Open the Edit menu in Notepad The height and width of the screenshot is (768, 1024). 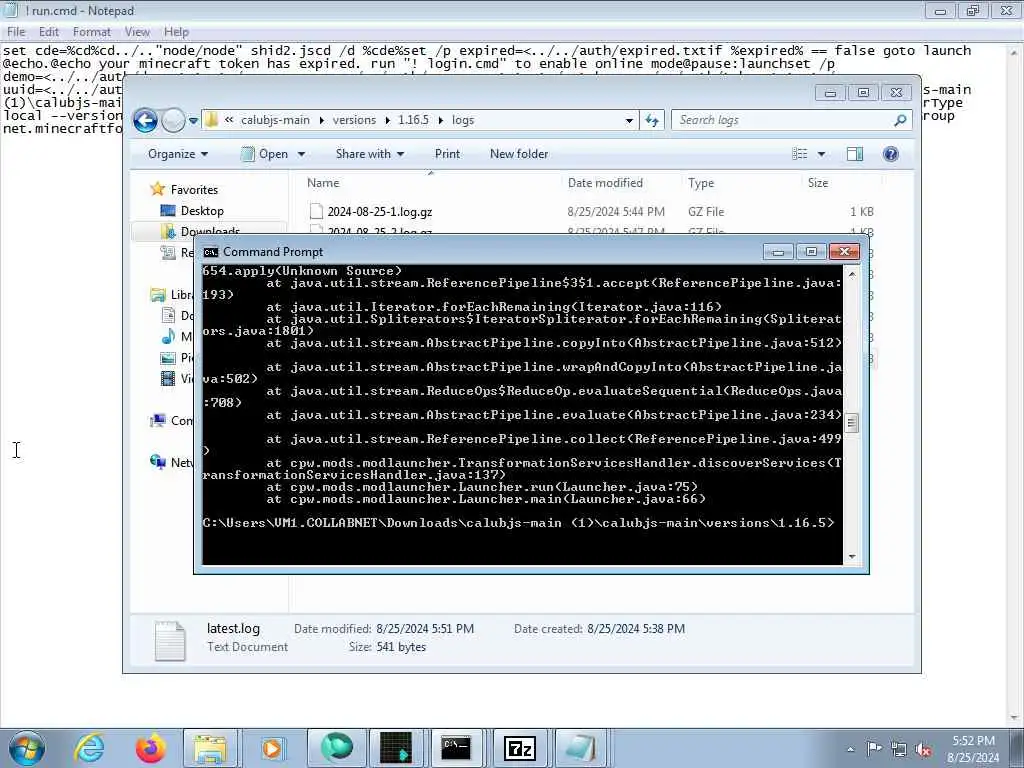point(48,31)
